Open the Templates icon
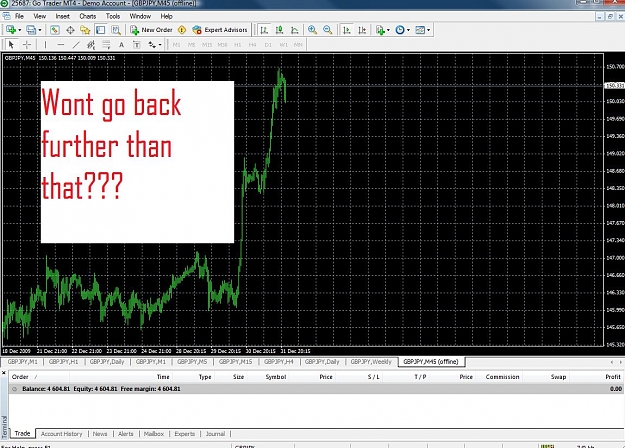This screenshot has width=625, height=448. (x=420, y=30)
